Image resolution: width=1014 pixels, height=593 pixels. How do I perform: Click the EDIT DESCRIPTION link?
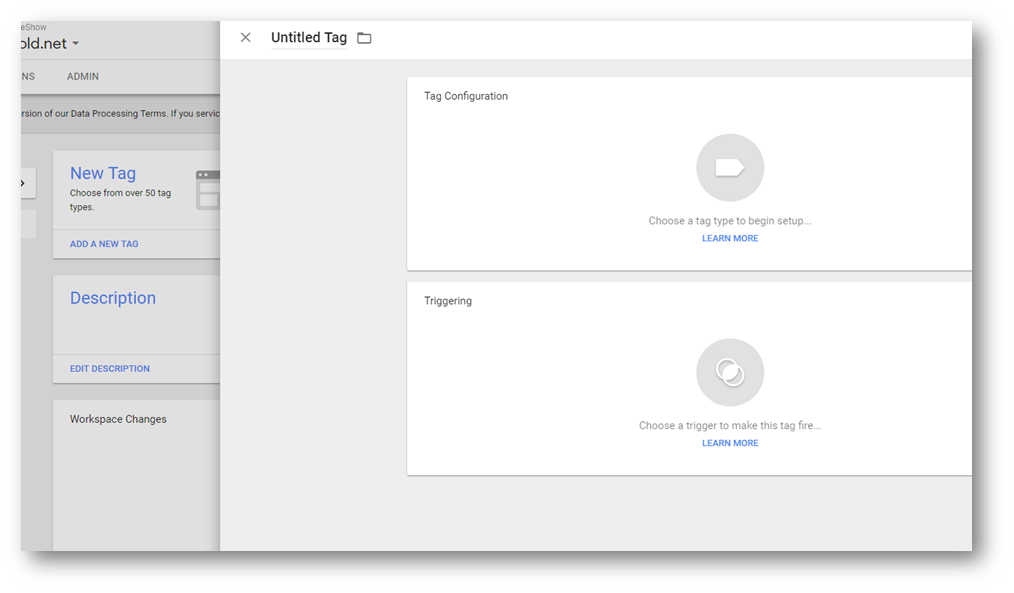(x=110, y=369)
